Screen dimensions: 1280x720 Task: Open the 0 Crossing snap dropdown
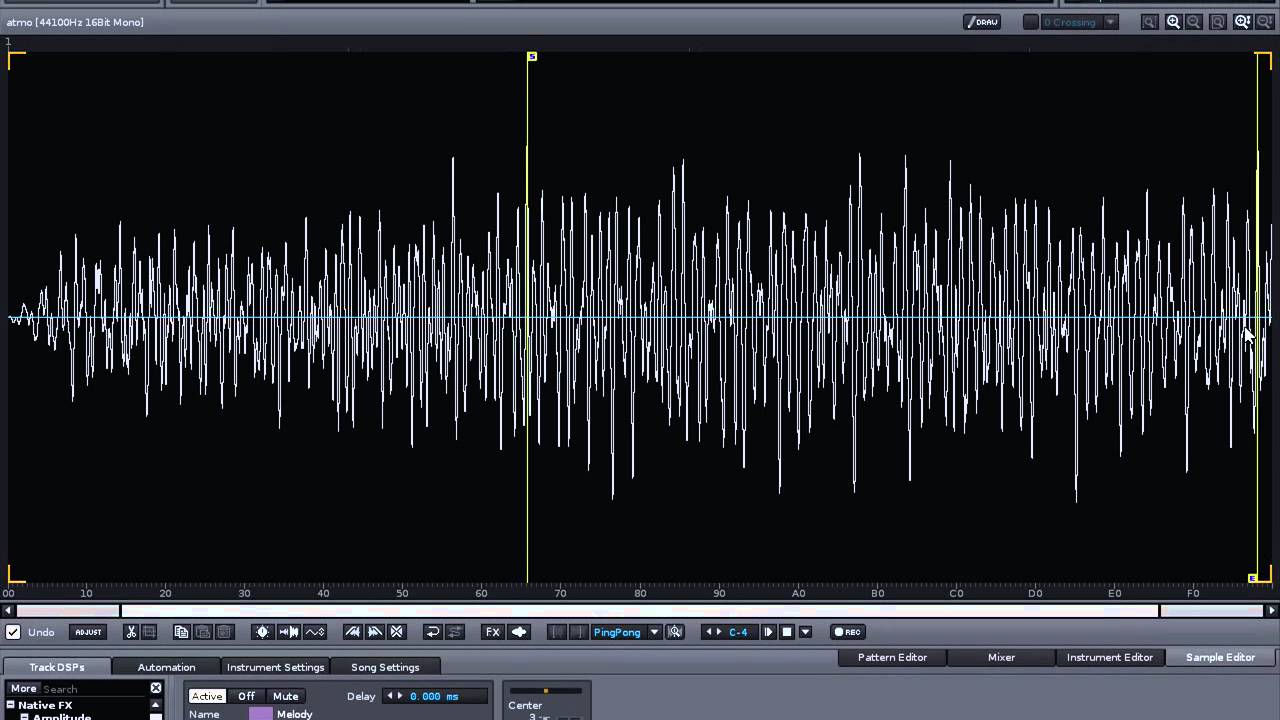pos(1110,22)
